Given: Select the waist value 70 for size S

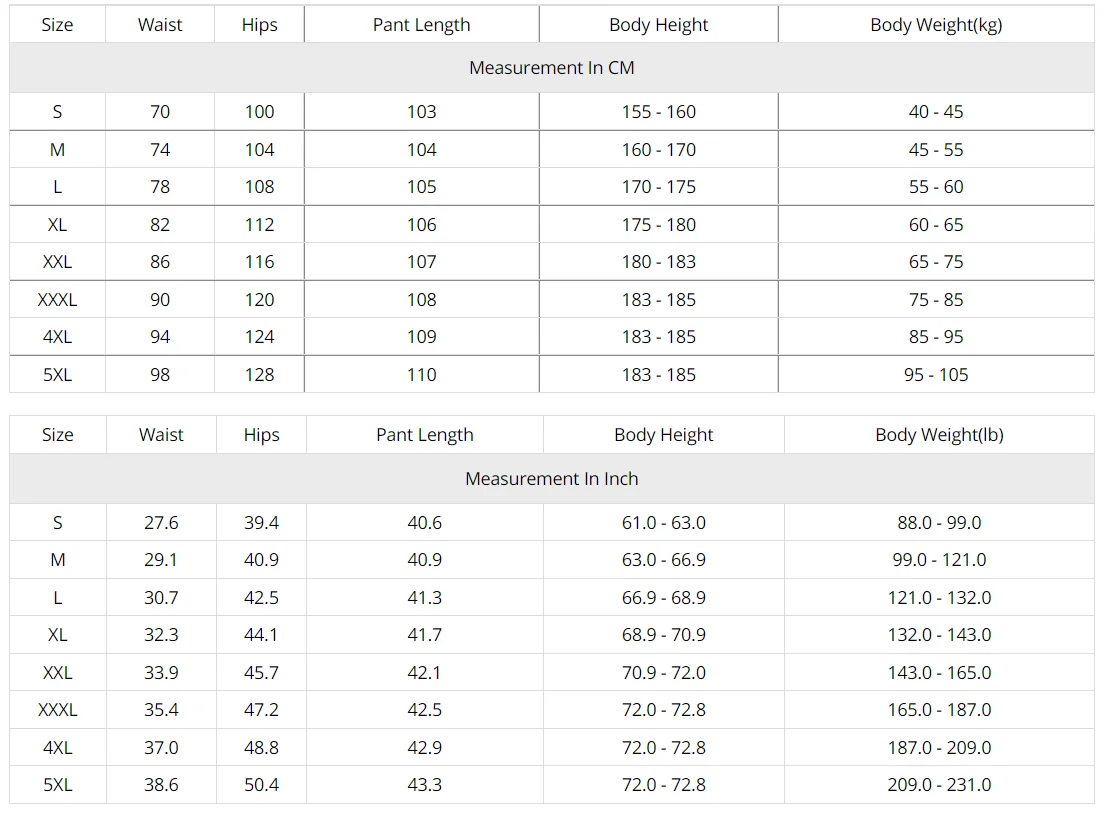Looking at the screenshot, I should (160, 111).
